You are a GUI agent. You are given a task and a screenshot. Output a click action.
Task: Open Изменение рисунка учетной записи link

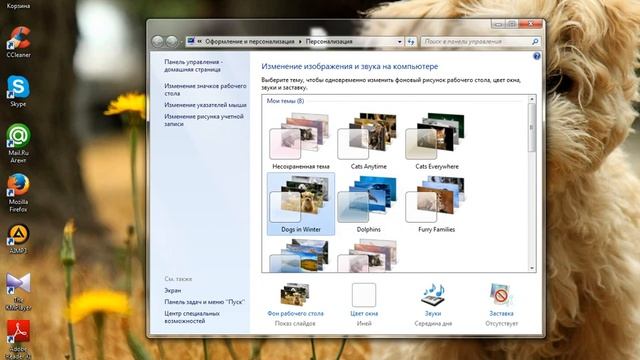204,120
